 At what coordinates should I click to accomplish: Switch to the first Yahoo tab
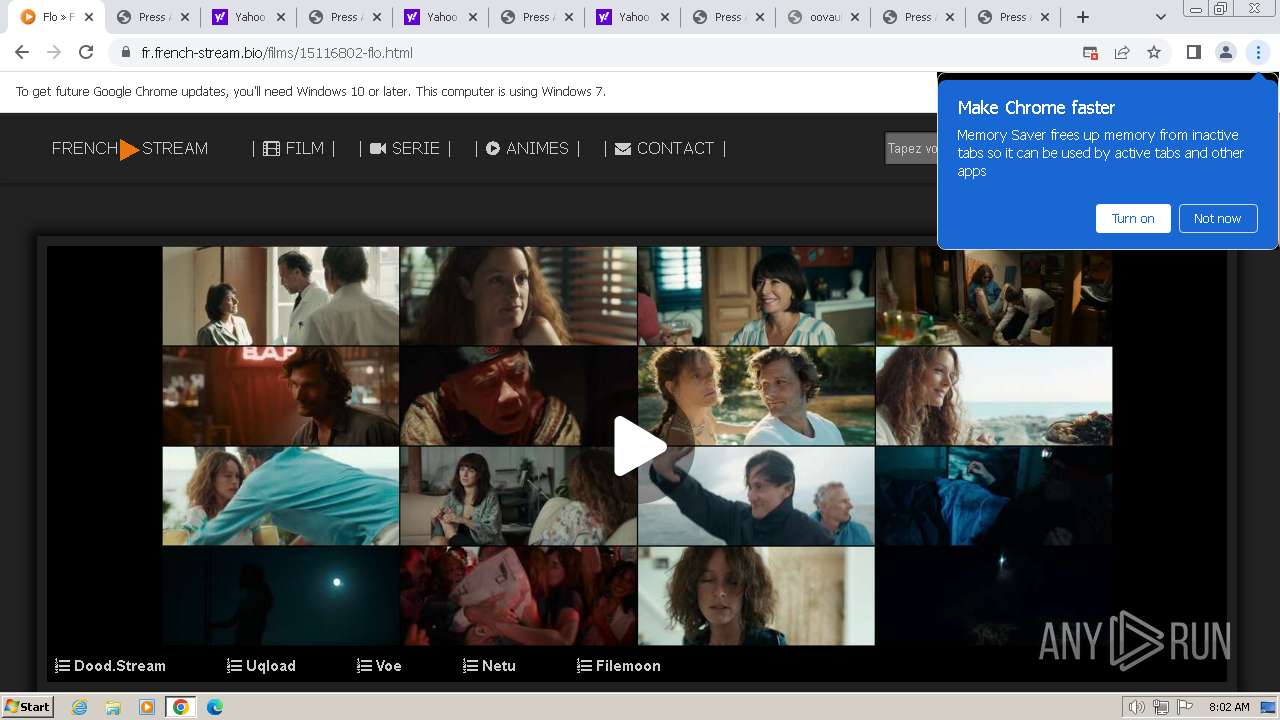[249, 17]
